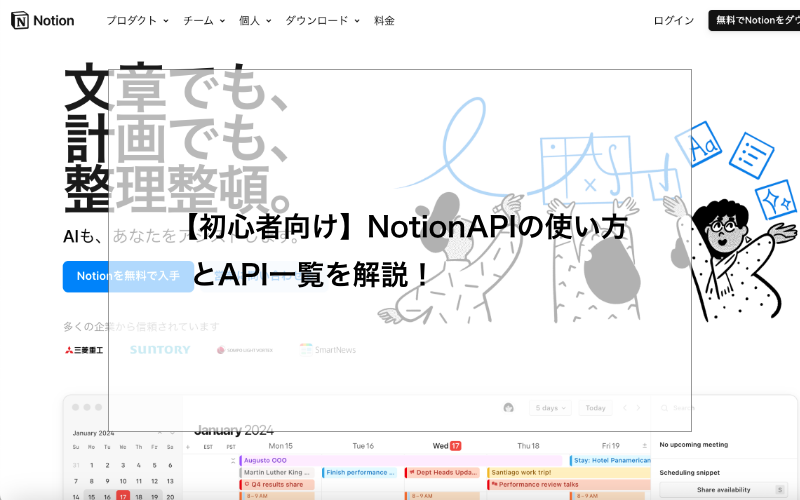This screenshot has width=800, height=500.
Task: Go to the 料金 pricing page
Action: pyautogui.click(x=384, y=20)
